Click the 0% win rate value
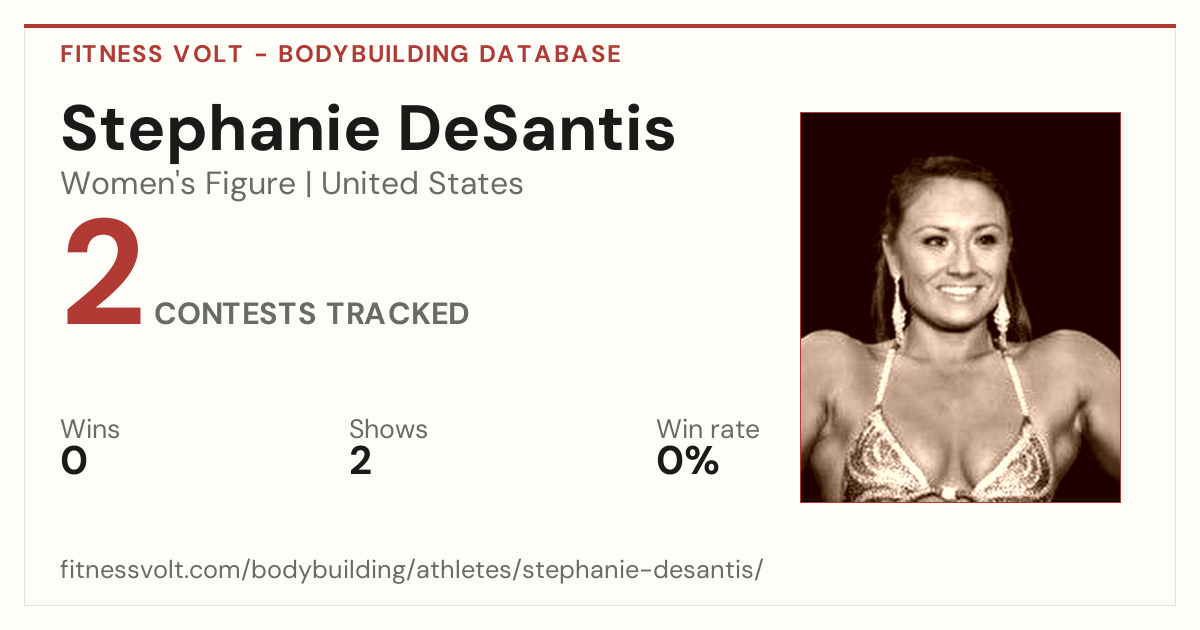The image size is (1200, 630). [x=688, y=461]
